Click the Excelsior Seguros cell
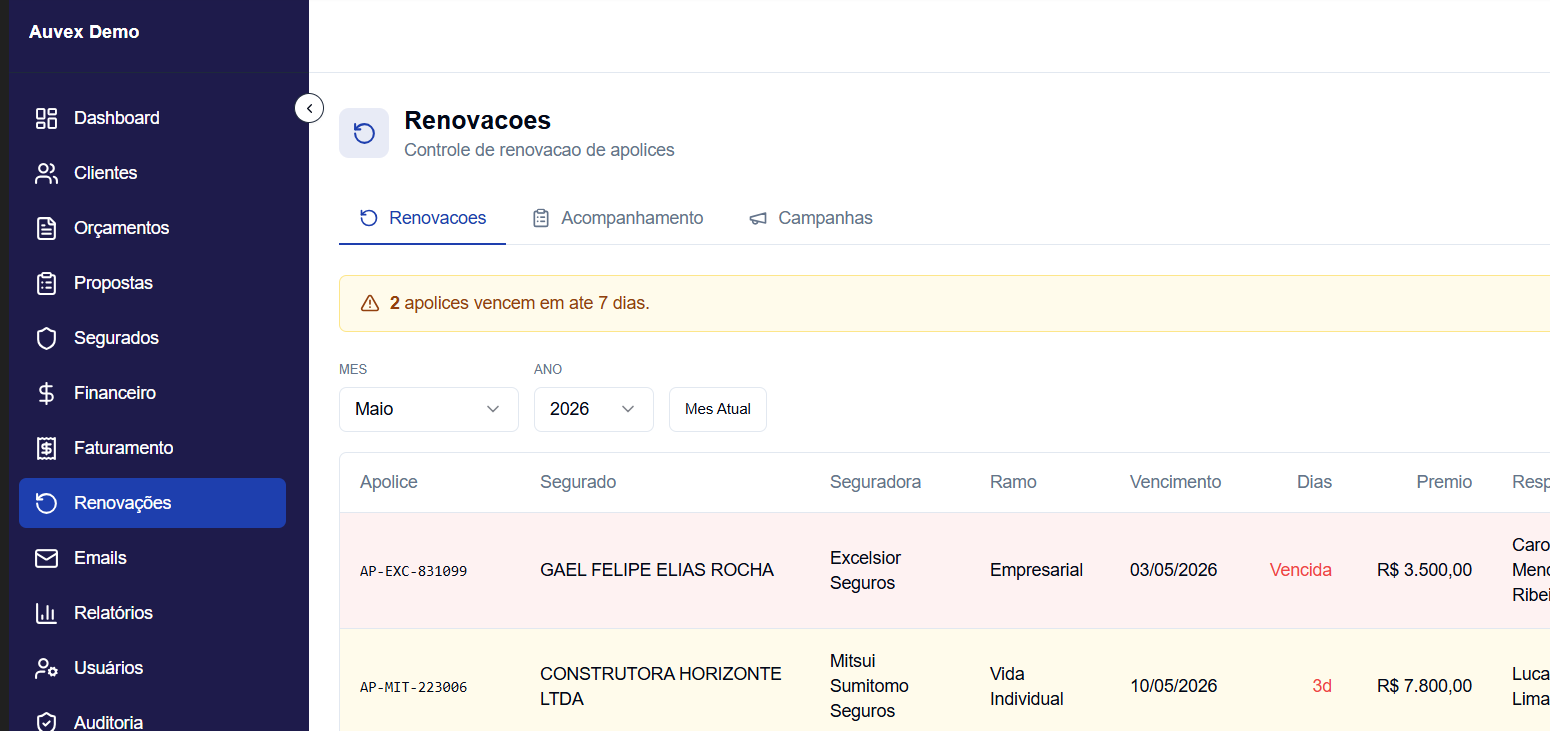The width and height of the screenshot is (1550, 731). tap(866, 570)
